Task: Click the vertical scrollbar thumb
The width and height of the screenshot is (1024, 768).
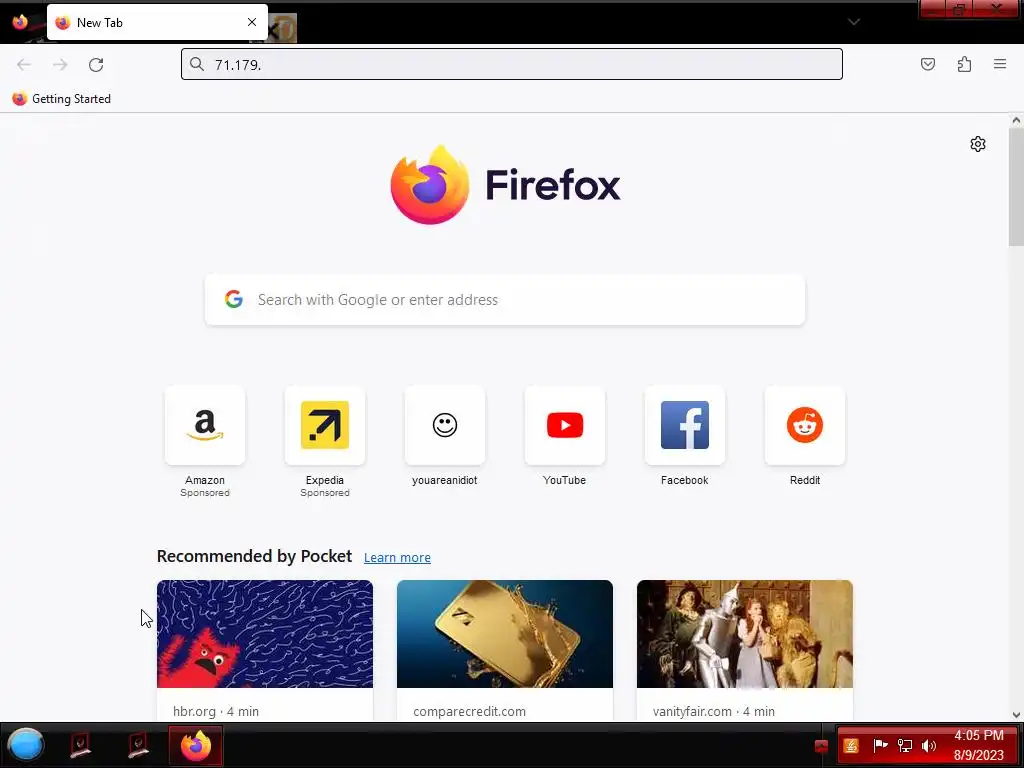Action: (x=1016, y=187)
